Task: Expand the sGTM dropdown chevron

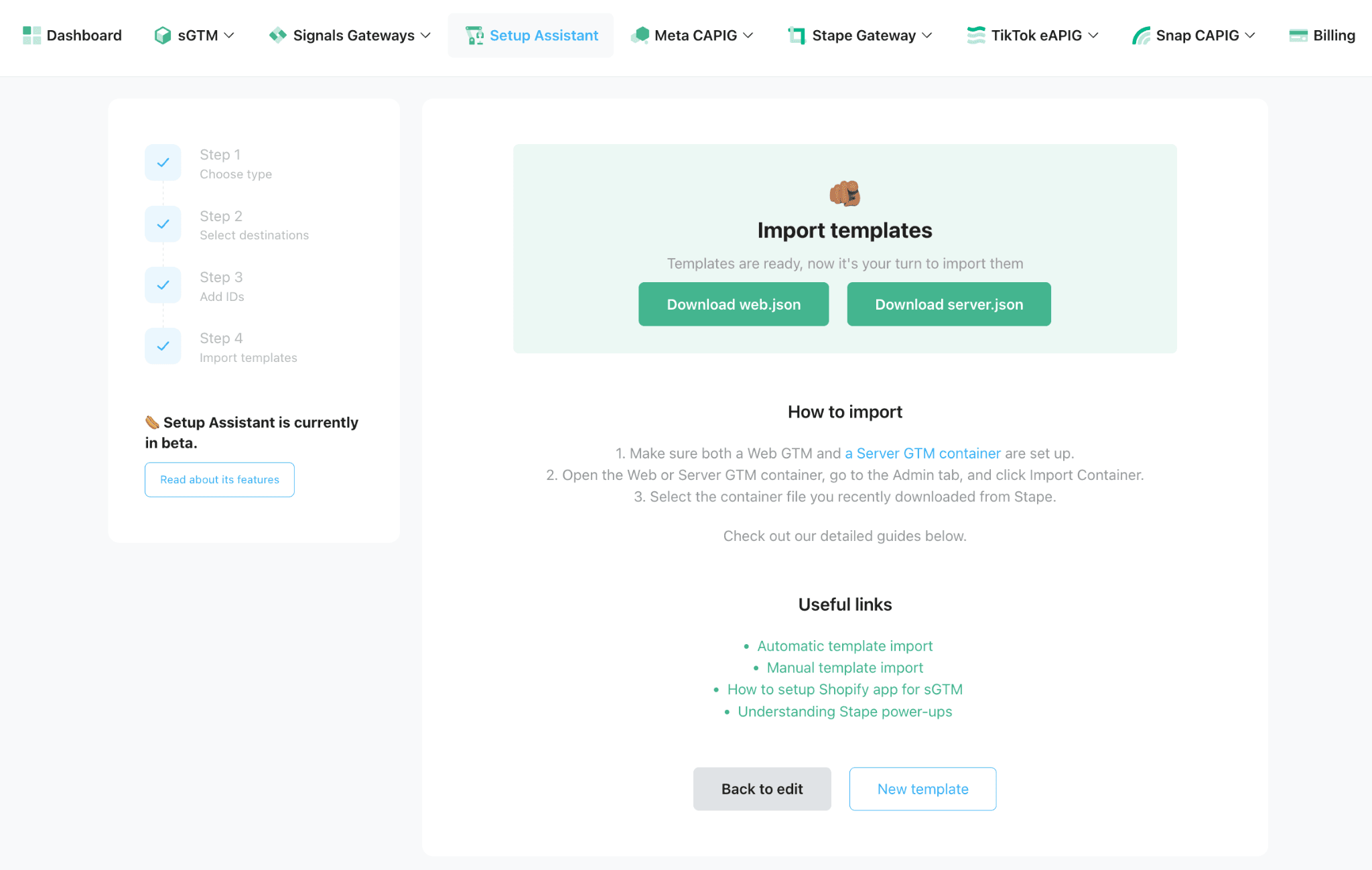Action: coord(229,36)
